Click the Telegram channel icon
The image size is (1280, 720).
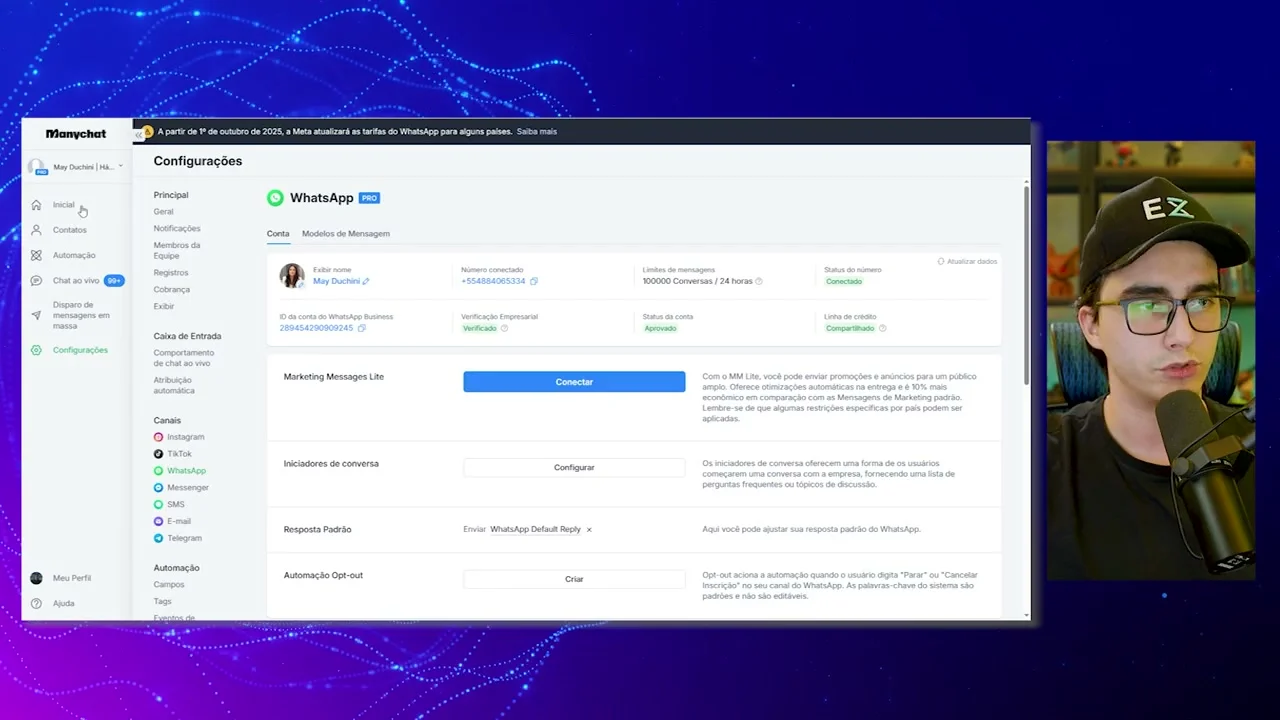(x=158, y=538)
